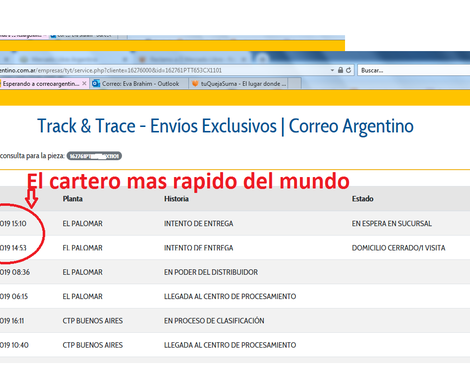
Task: Click 'EN PROCESO DE CLASIFICACIÓN' history entry
Action: (214, 321)
